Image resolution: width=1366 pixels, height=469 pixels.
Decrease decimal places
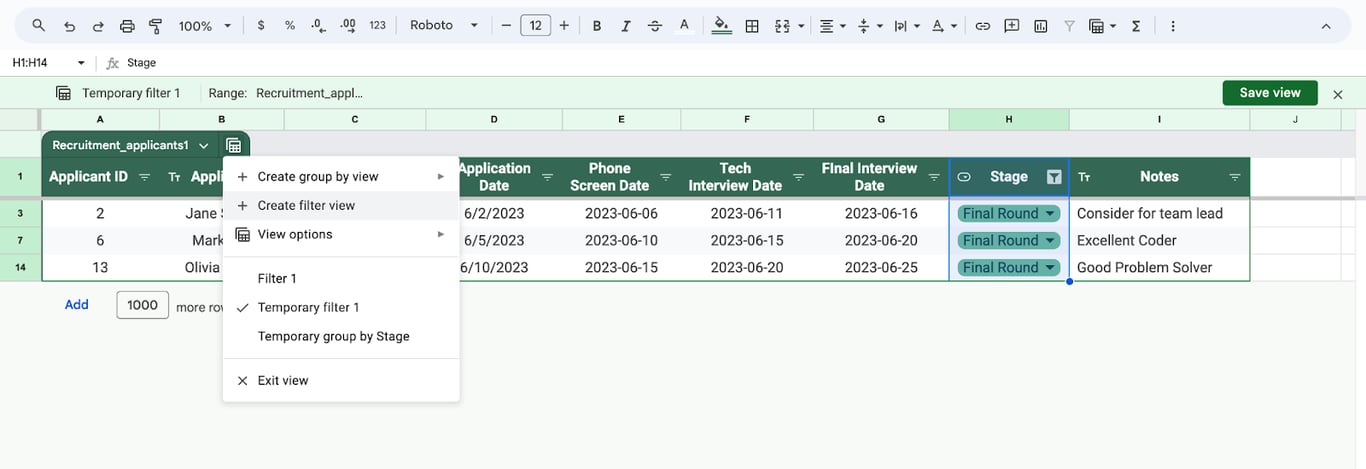coord(318,26)
